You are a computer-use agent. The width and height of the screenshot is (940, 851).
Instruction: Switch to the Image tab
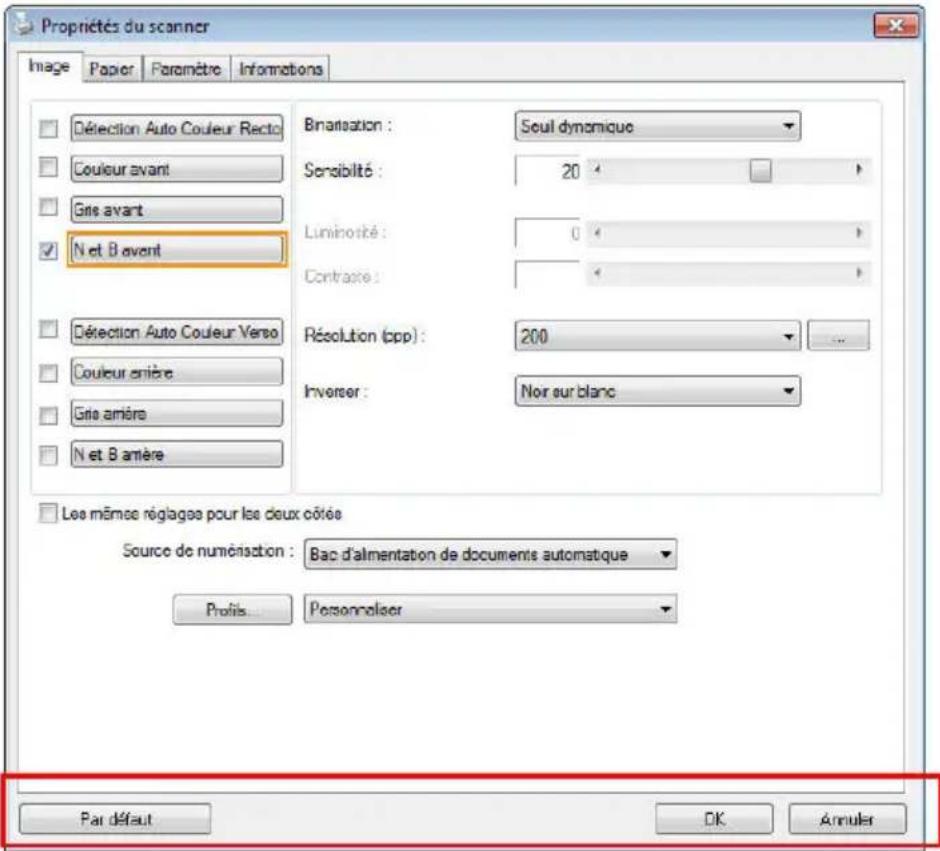[x=49, y=67]
